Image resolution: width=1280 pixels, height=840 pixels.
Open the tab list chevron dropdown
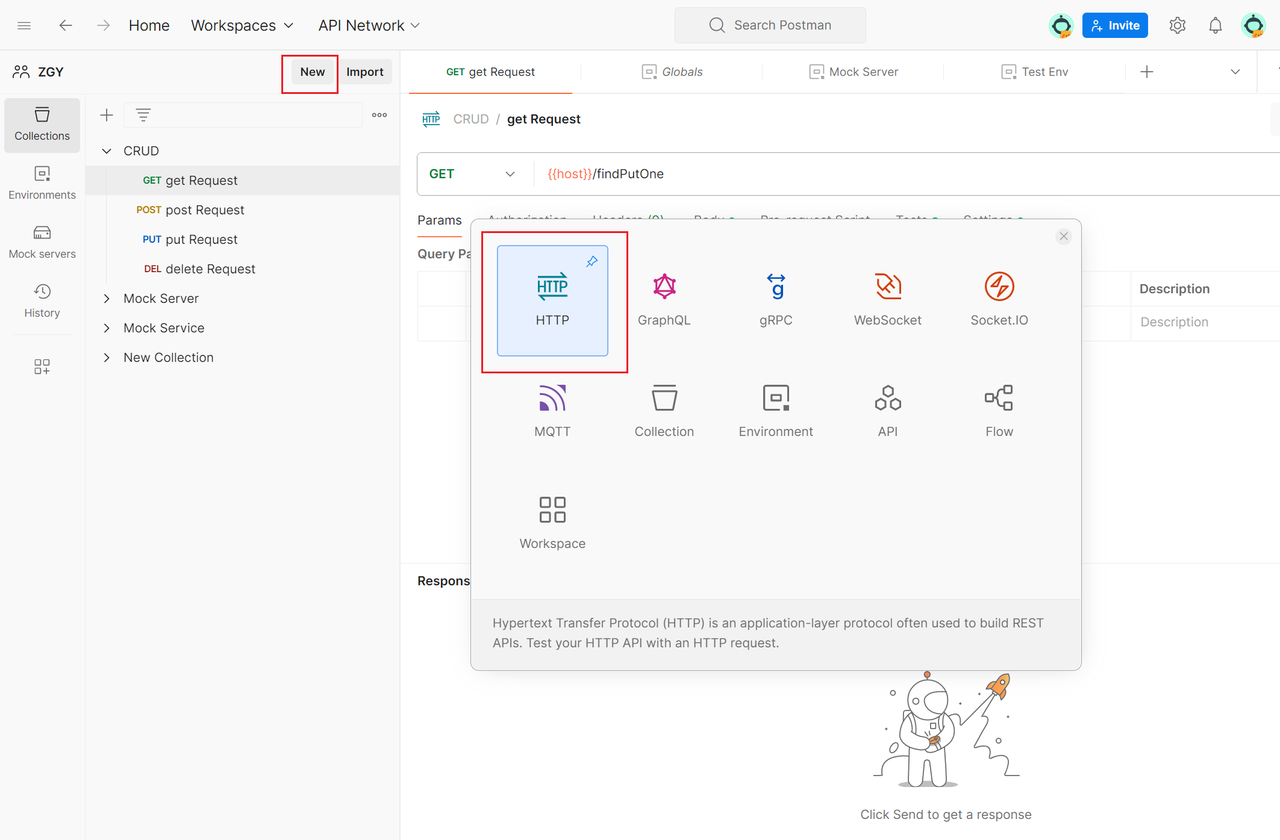point(1235,72)
